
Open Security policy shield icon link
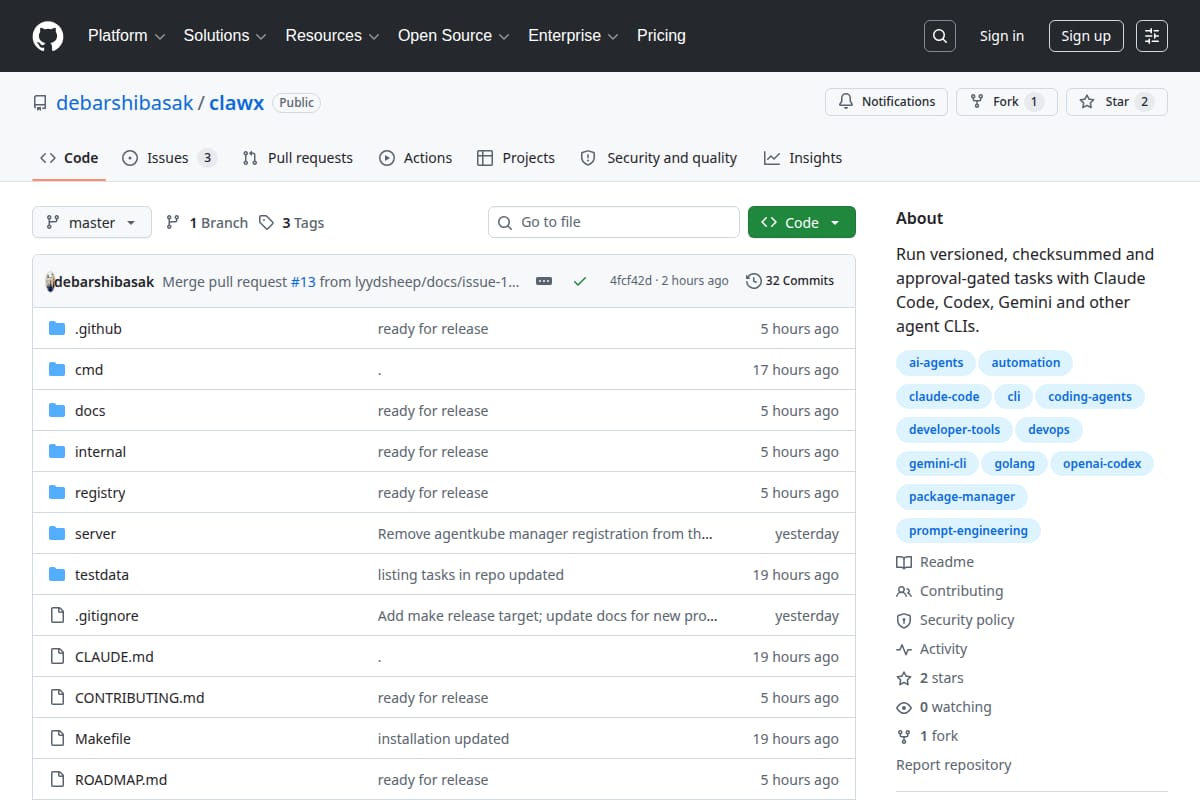click(x=904, y=620)
